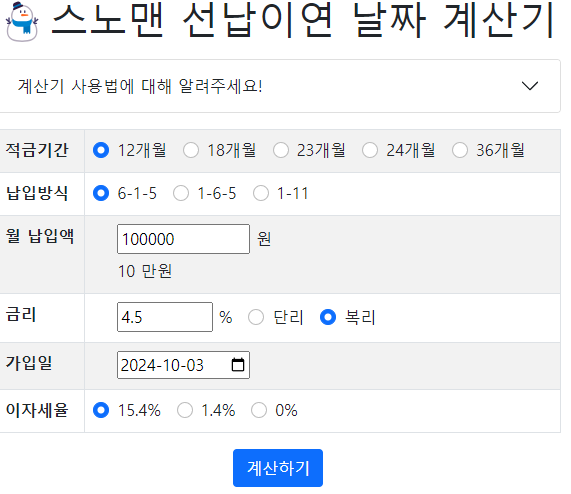Choose 복리 compound interest option
This screenshot has height=494, width=571.
tap(328, 317)
